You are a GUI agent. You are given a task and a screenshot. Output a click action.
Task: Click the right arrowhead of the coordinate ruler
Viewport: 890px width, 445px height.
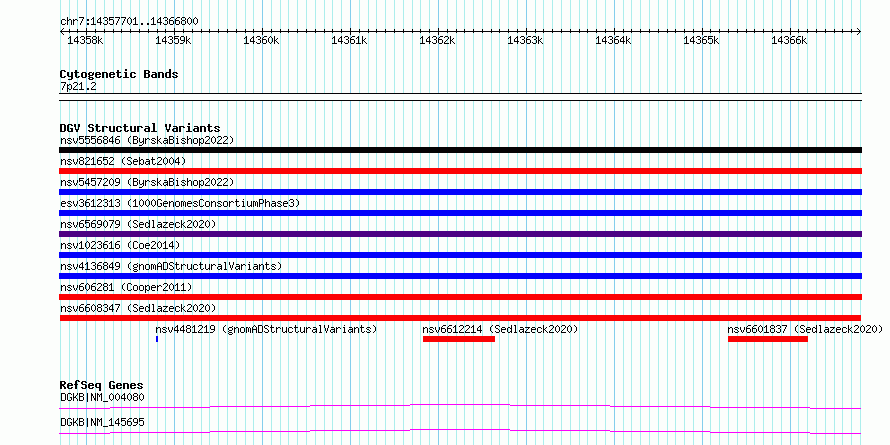click(859, 31)
